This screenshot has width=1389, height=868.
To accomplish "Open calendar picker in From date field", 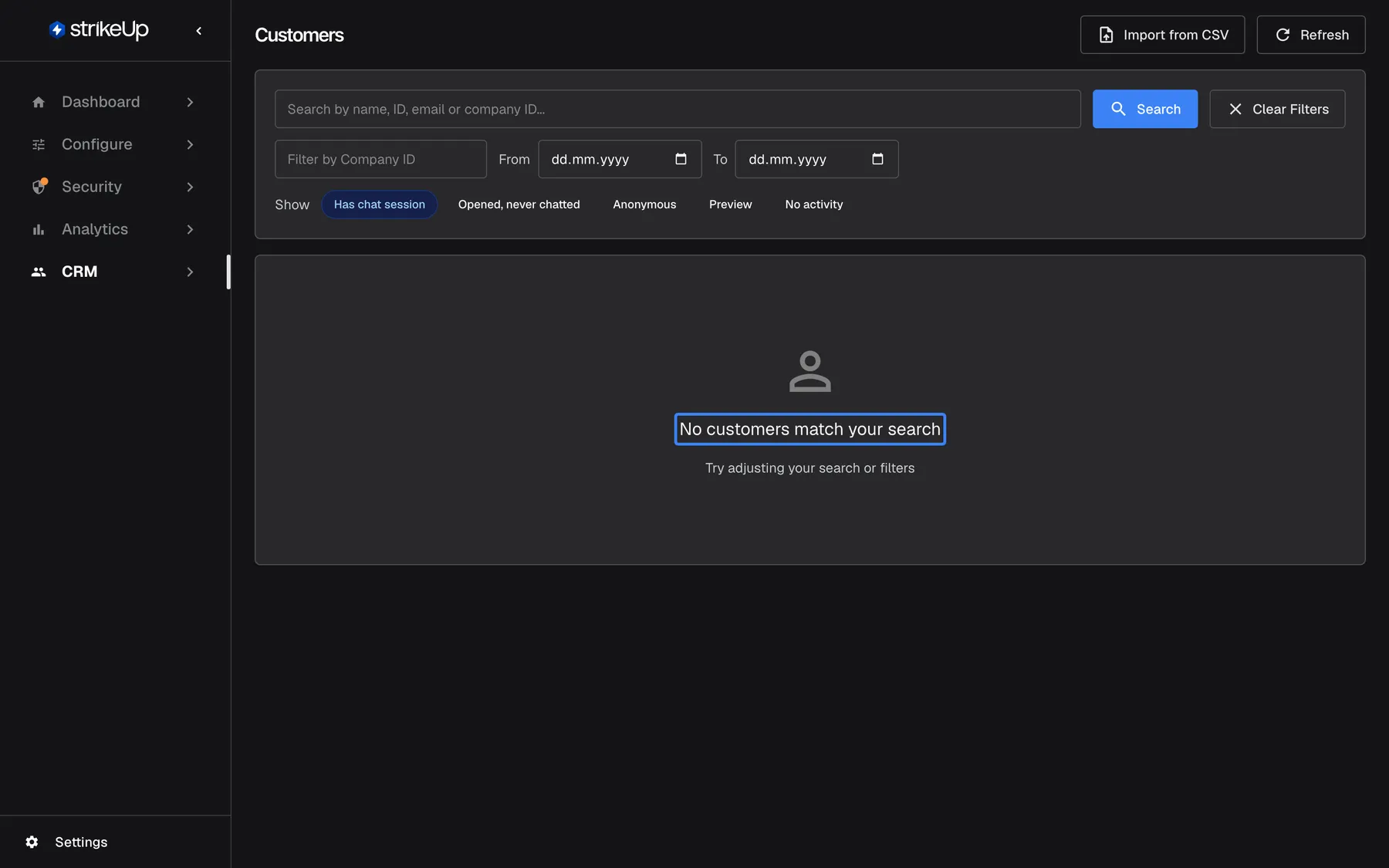I will 681,159.
